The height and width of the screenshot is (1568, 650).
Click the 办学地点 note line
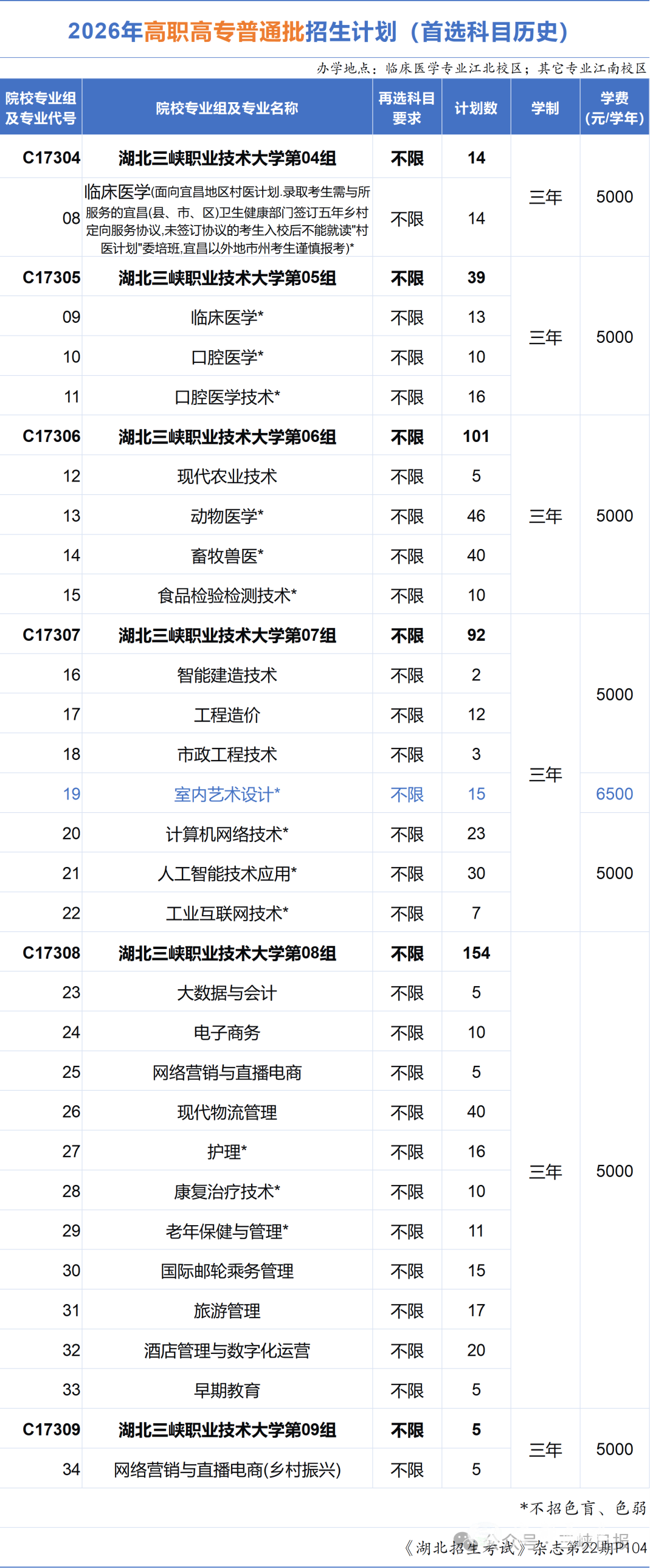(482, 68)
